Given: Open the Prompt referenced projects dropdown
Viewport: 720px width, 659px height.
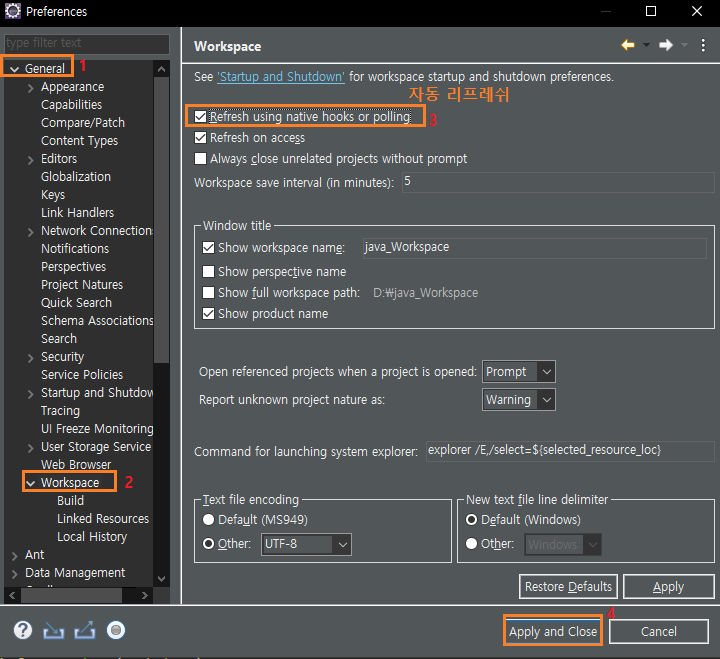Looking at the screenshot, I should (518, 372).
